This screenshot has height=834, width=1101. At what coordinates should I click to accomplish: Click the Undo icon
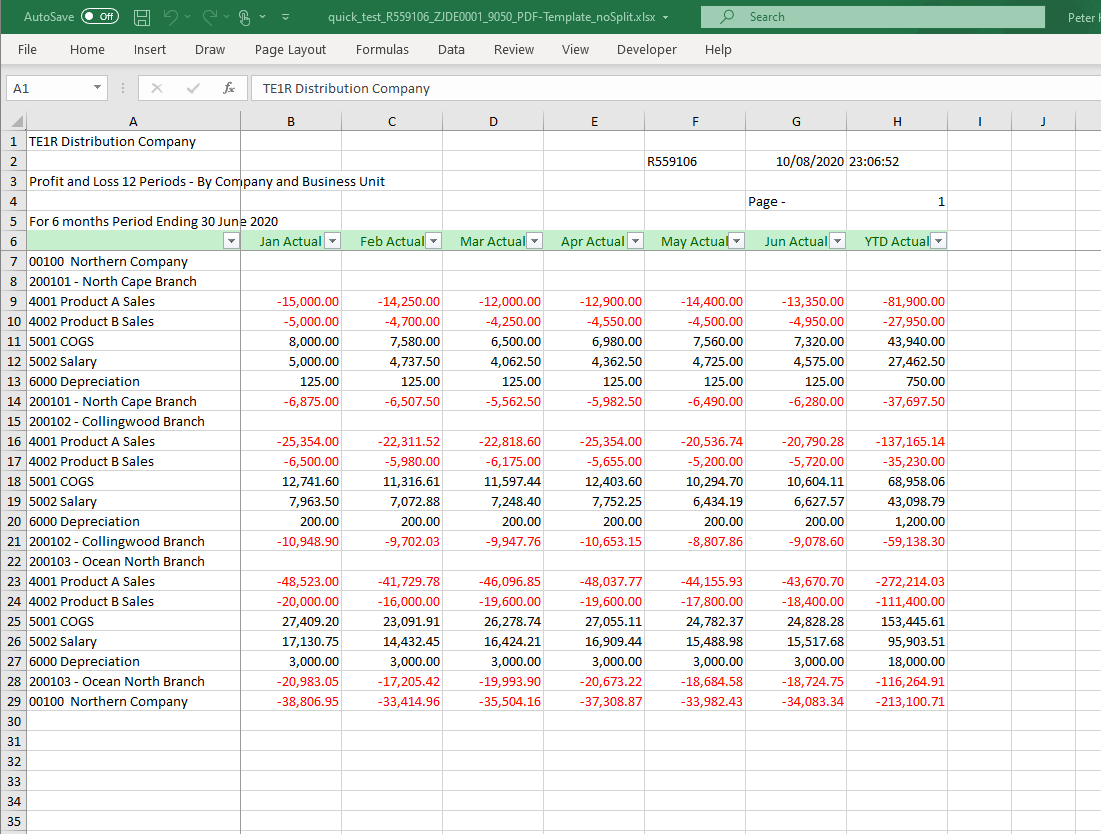pos(170,16)
